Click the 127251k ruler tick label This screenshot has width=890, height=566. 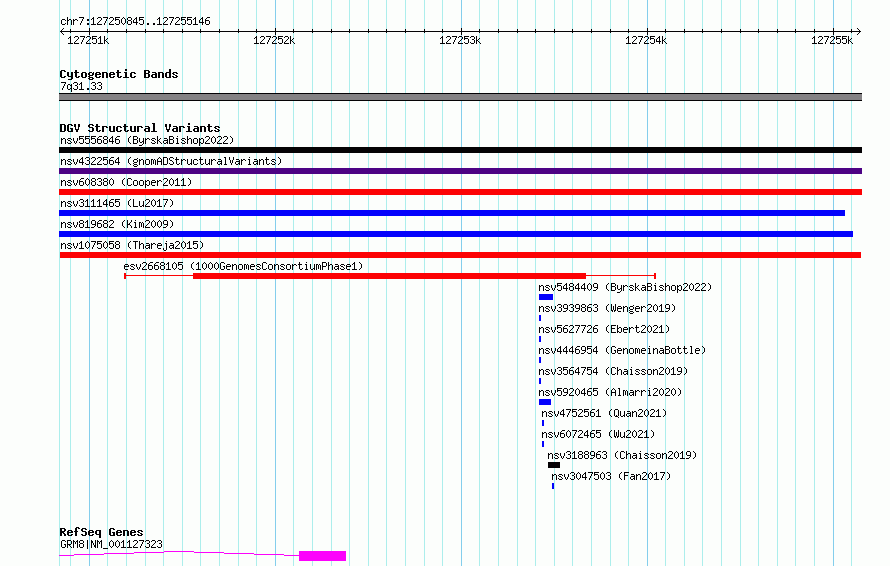[88, 40]
